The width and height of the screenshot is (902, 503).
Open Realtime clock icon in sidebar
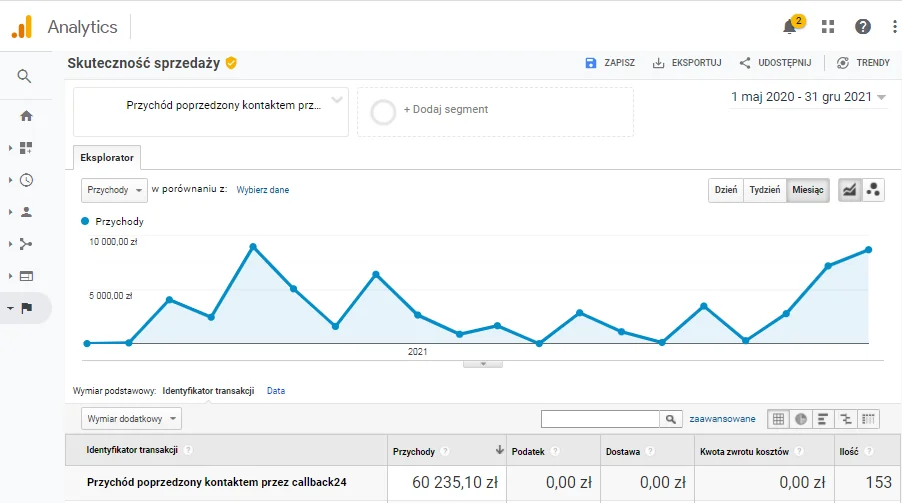pyautogui.click(x=26, y=180)
